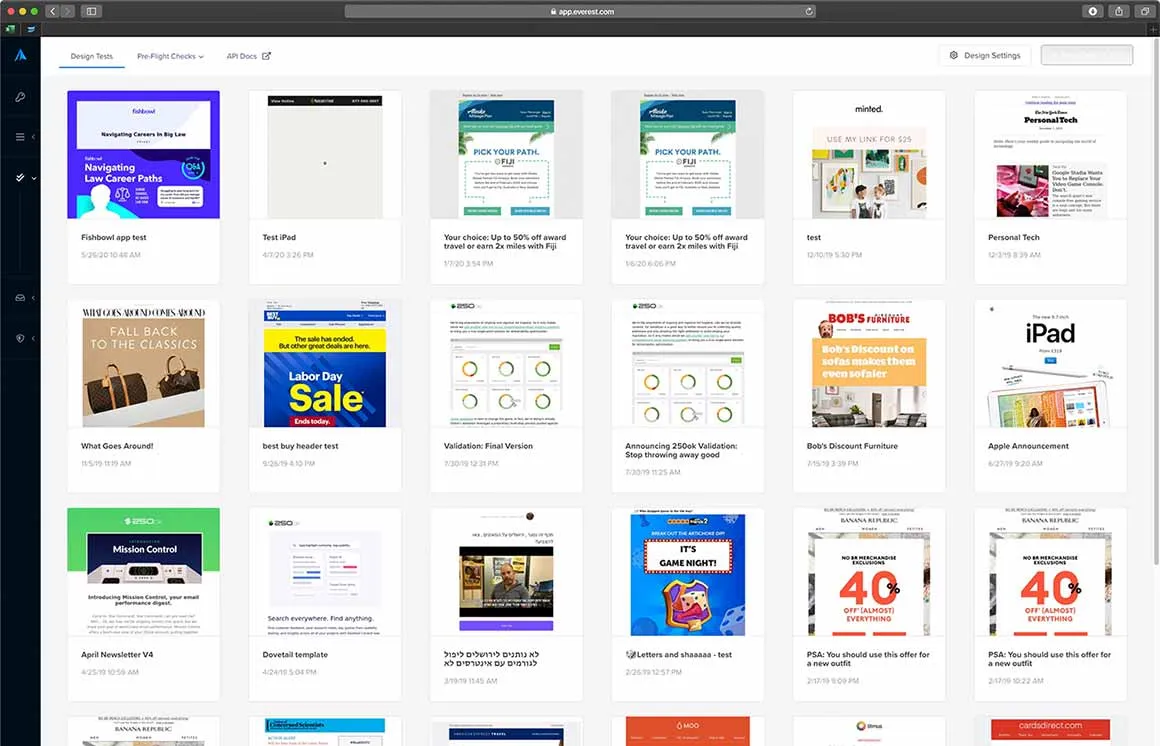Expand the inbox sidebar section arrow
The image size is (1160, 746).
pyautogui.click(x=33, y=298)
